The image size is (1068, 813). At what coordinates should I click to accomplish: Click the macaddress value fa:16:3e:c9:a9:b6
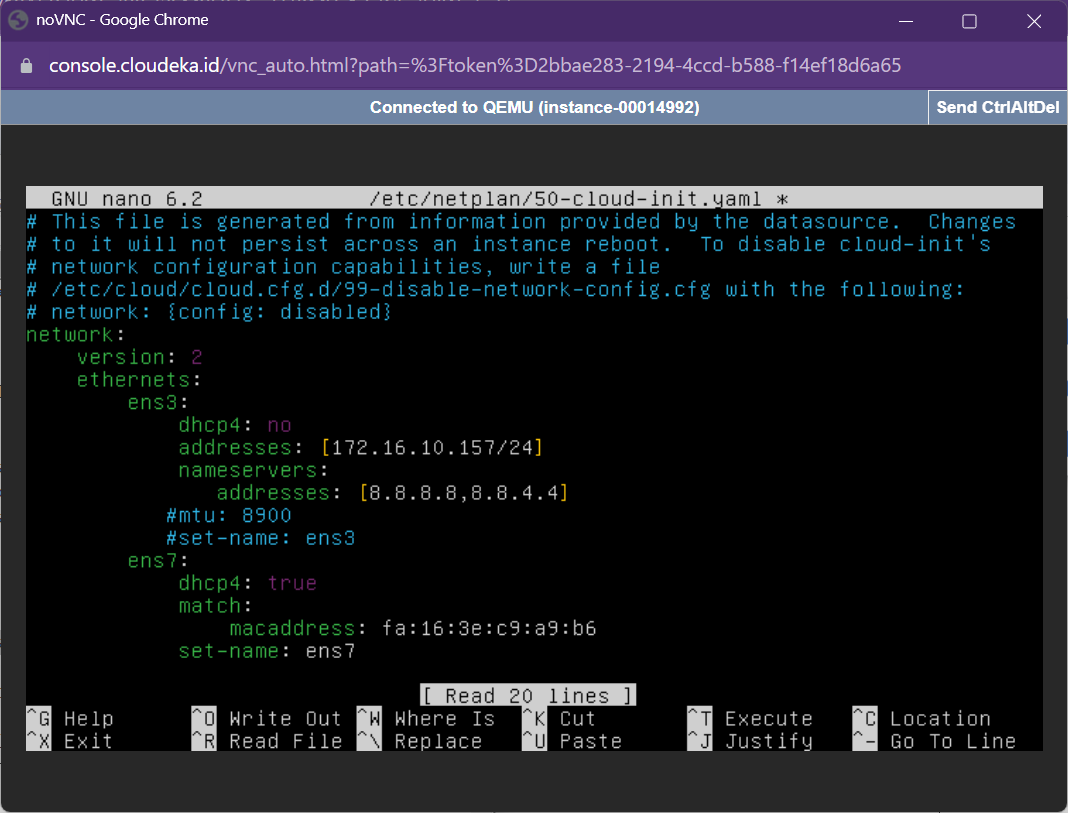489,628
